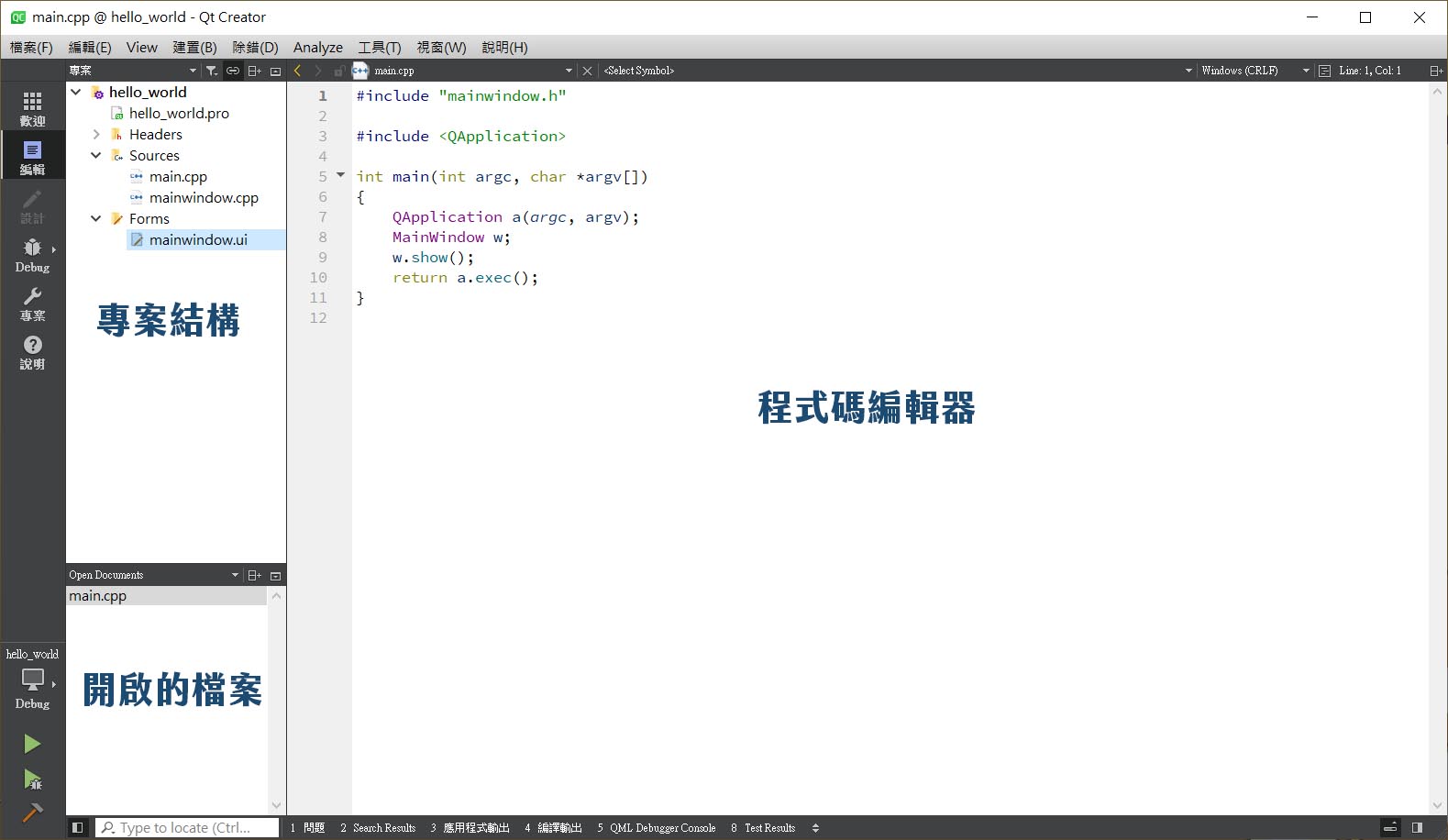Close the main.cpp document in editor toolbar
1448x840 pixels.
coord(588,71)
